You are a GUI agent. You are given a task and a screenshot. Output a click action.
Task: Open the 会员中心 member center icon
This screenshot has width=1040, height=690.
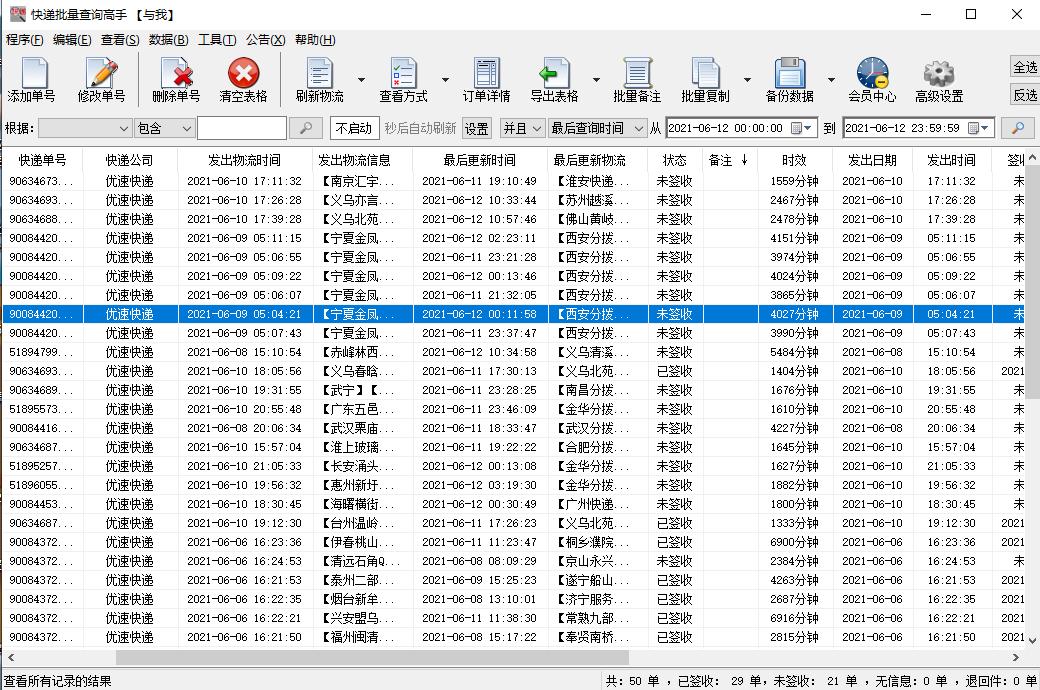coord(872,78)
